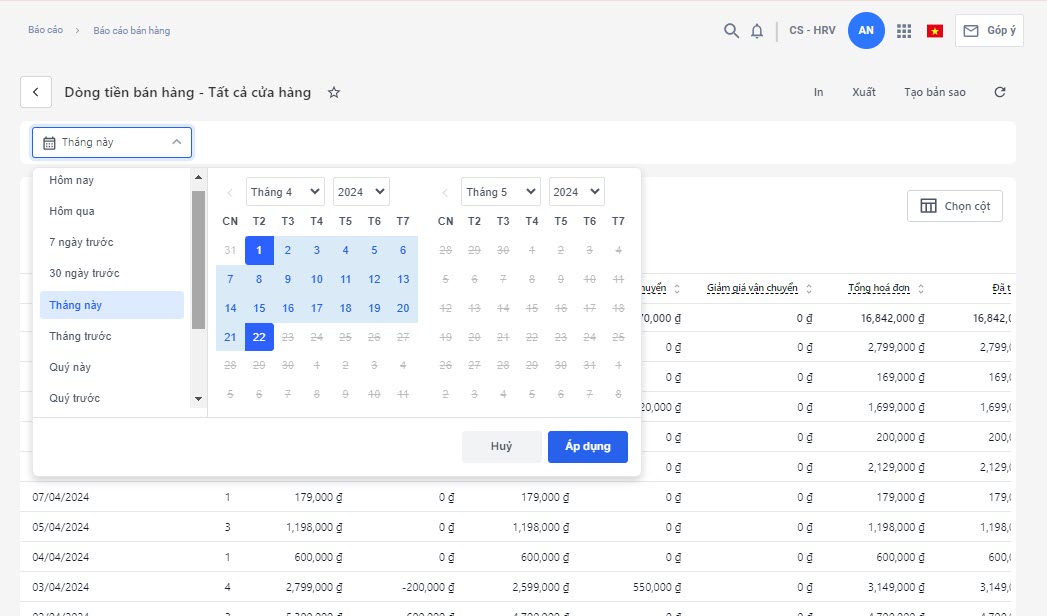Image resolution: width=1047 pixels, height=616 pixels.
Task: Click the preset list scrollbar
Action: pos(198,260)
